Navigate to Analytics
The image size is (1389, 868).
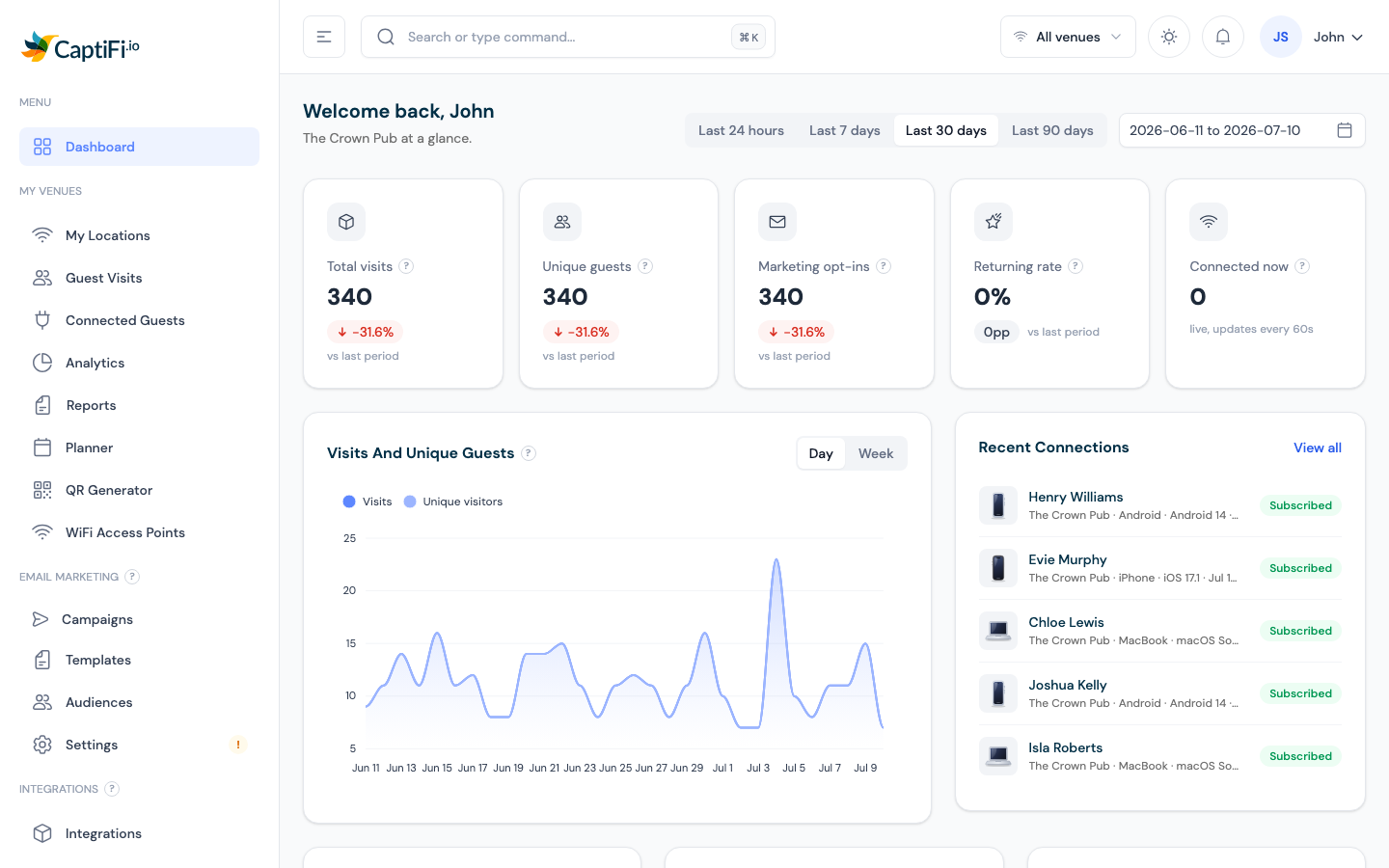139,363
